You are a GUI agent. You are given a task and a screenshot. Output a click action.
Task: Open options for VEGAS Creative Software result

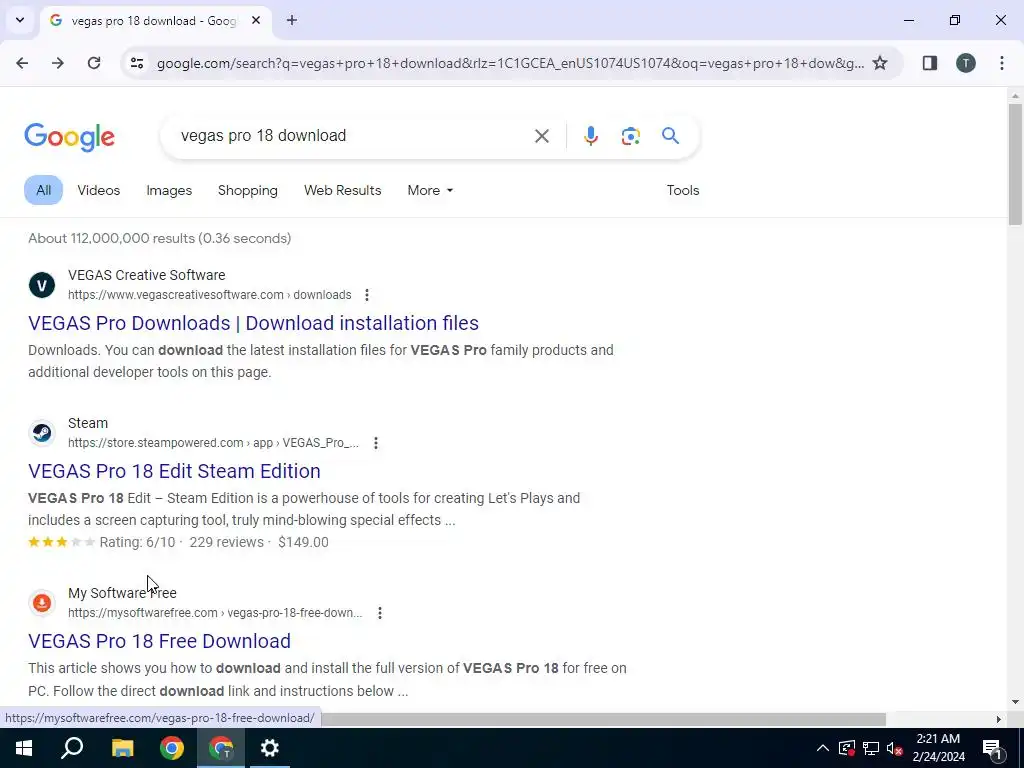(367, 295)
